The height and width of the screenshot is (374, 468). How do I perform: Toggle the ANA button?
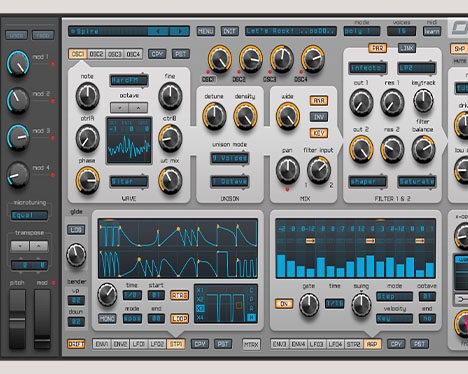[319, 101]
